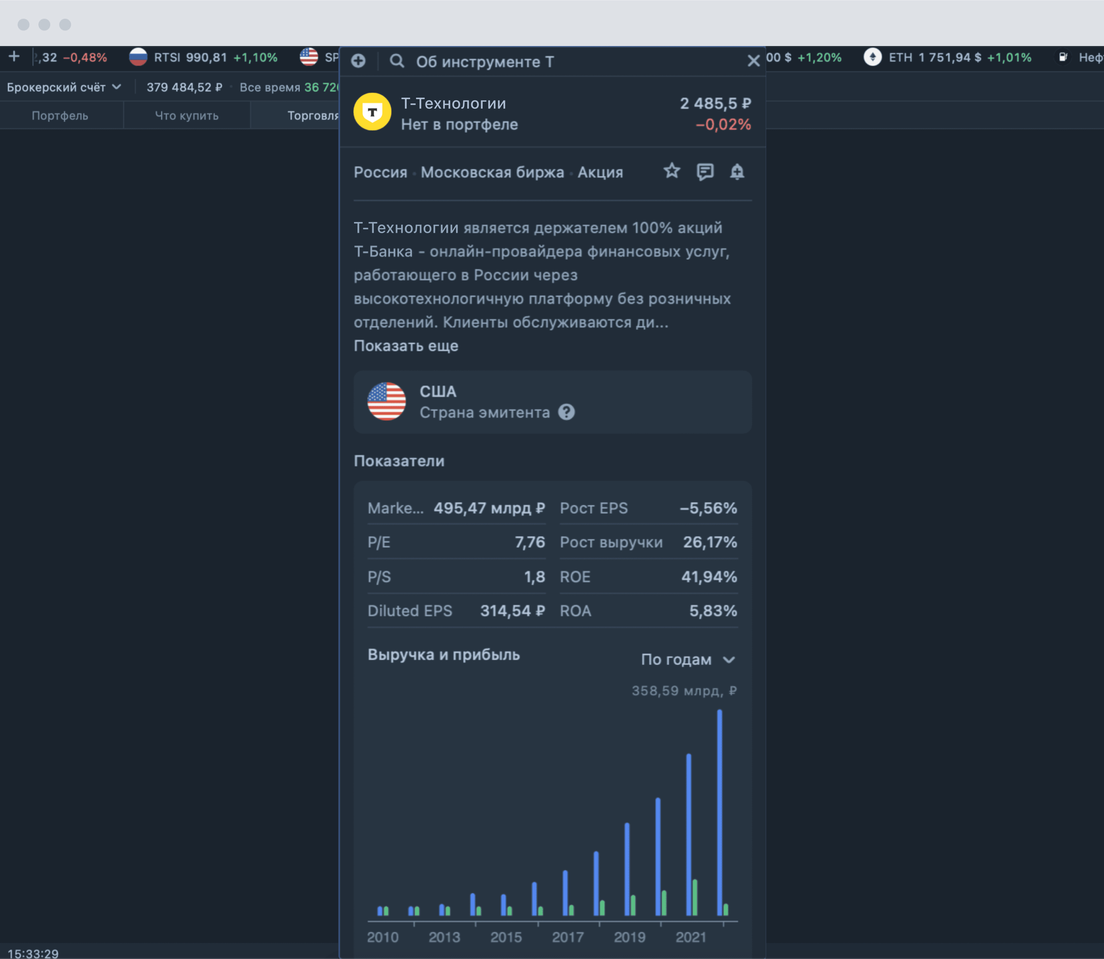Click the Выручка и прибыль heading
1104x959 pixels.
pyautogui.click(x=444, y=655)
